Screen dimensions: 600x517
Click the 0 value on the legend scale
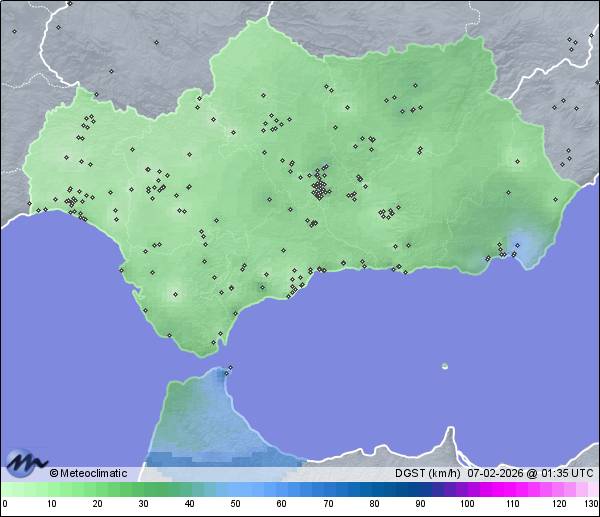(x=5, y=504)
